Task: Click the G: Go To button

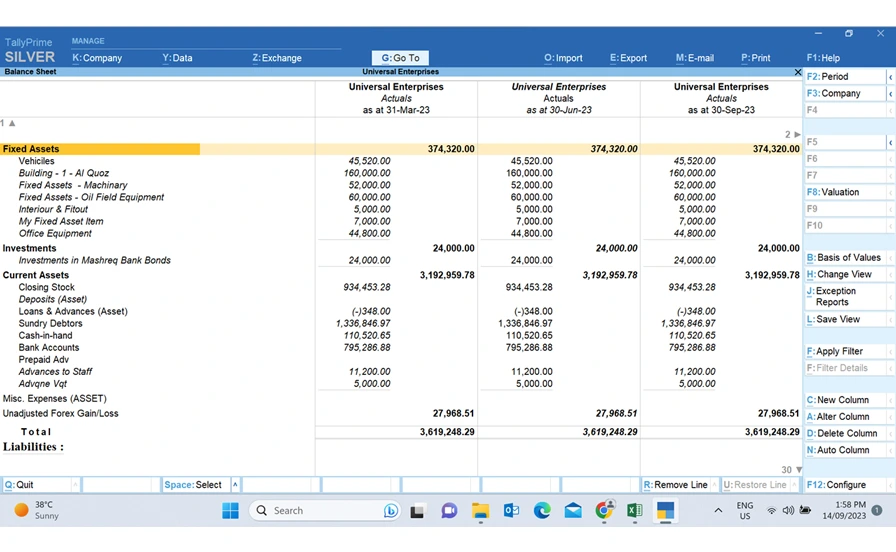Action: [x=400, y=58]
